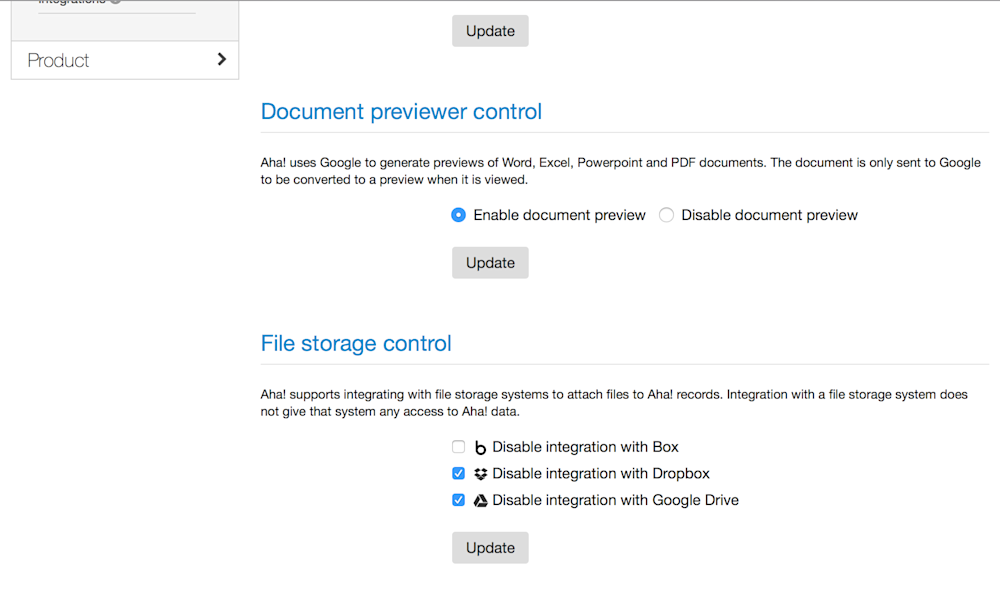
Task: Click Update under Document previewer control
Action: pyautogui.click(x=490, y=262)
